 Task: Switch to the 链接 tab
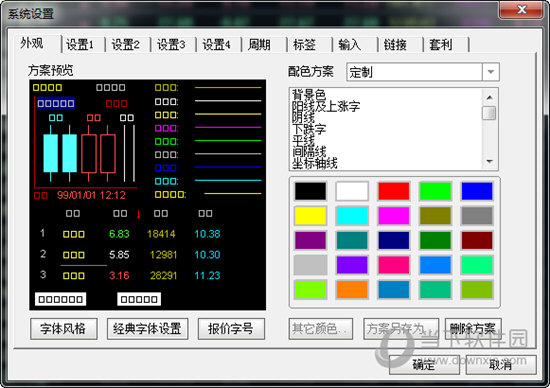(395, 45)
